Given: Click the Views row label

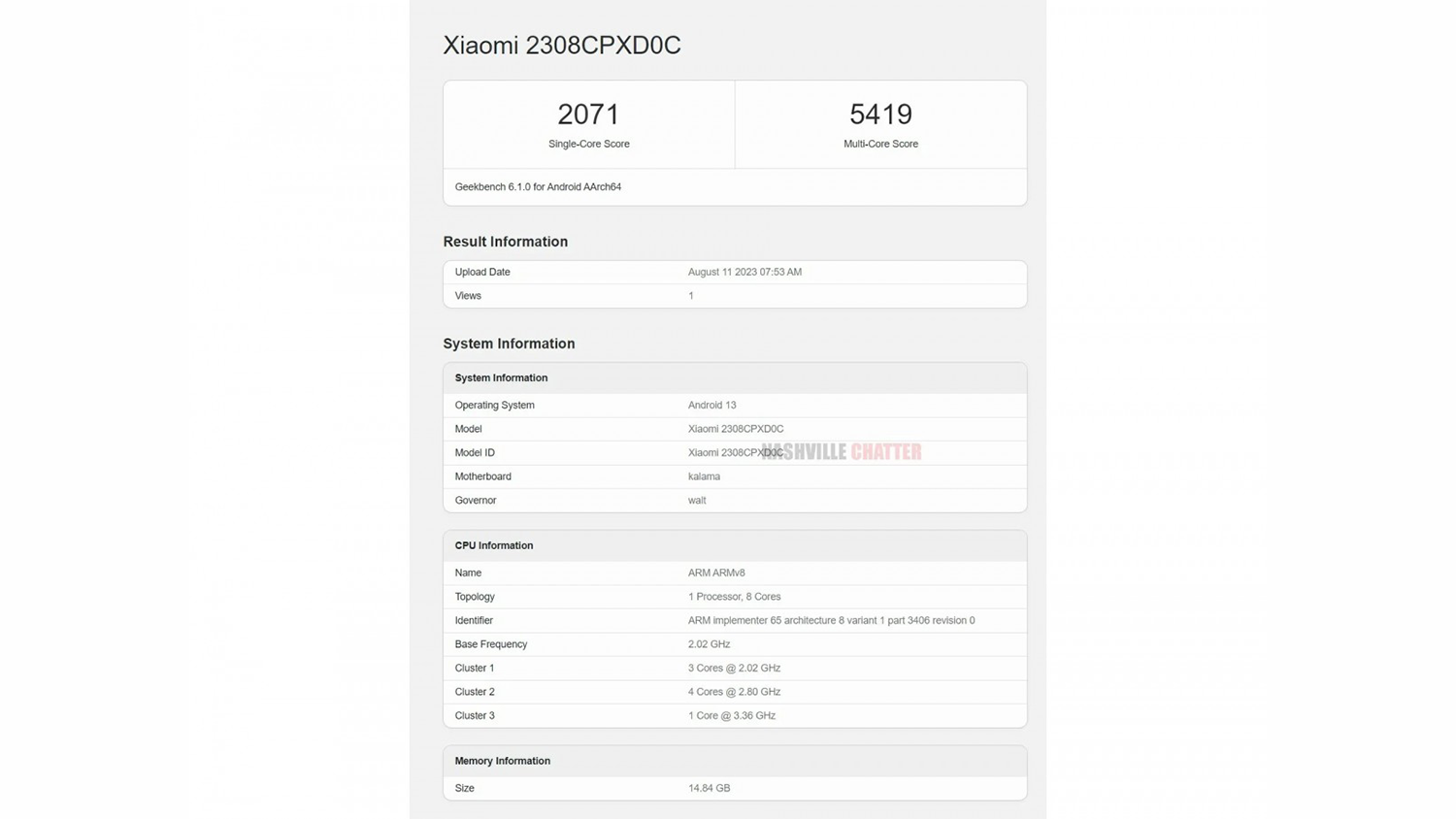Looking at the screenshot, I should [x=468, y=296].
